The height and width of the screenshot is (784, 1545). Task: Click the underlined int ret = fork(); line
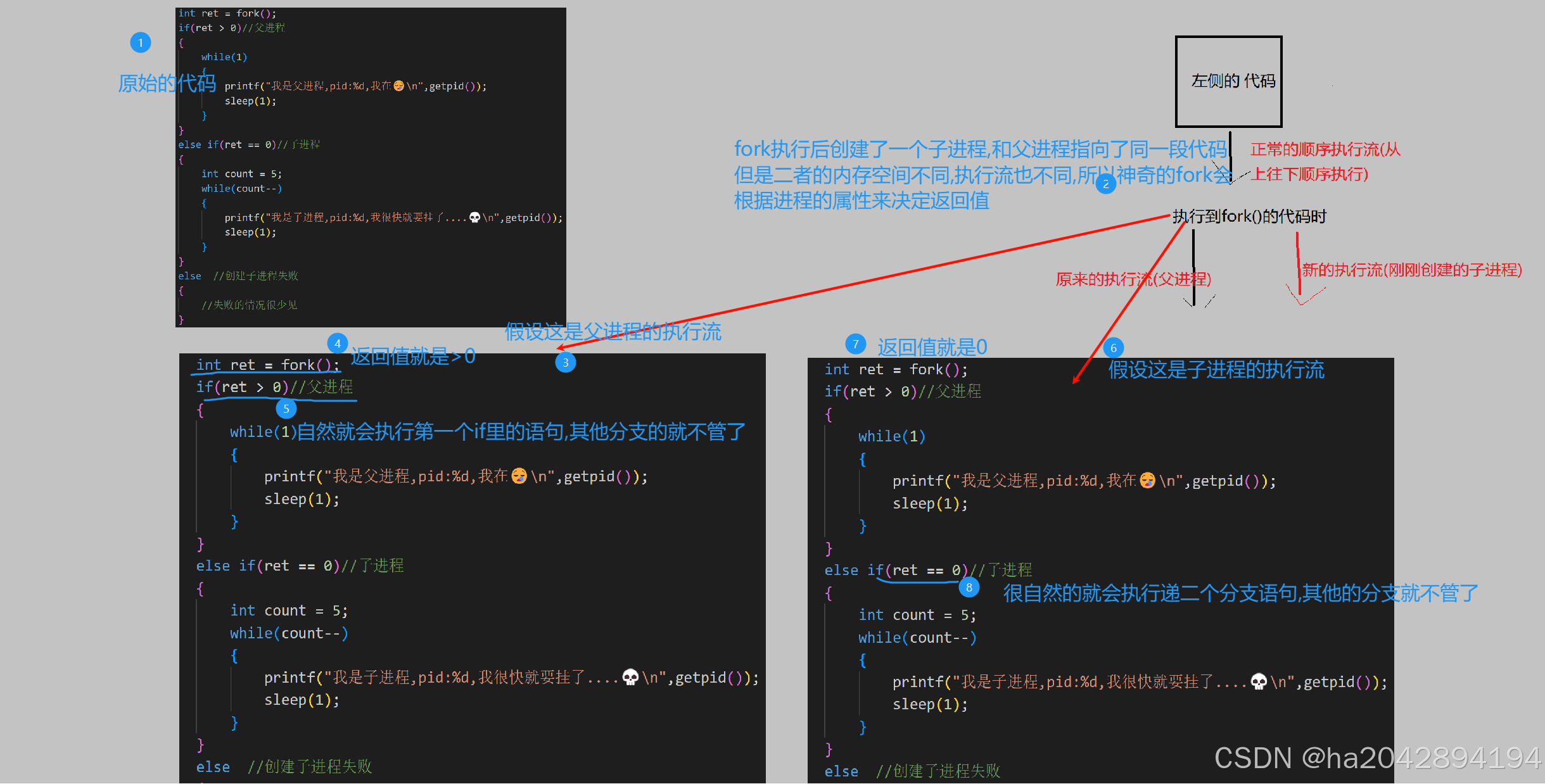(x=267, y=365)
